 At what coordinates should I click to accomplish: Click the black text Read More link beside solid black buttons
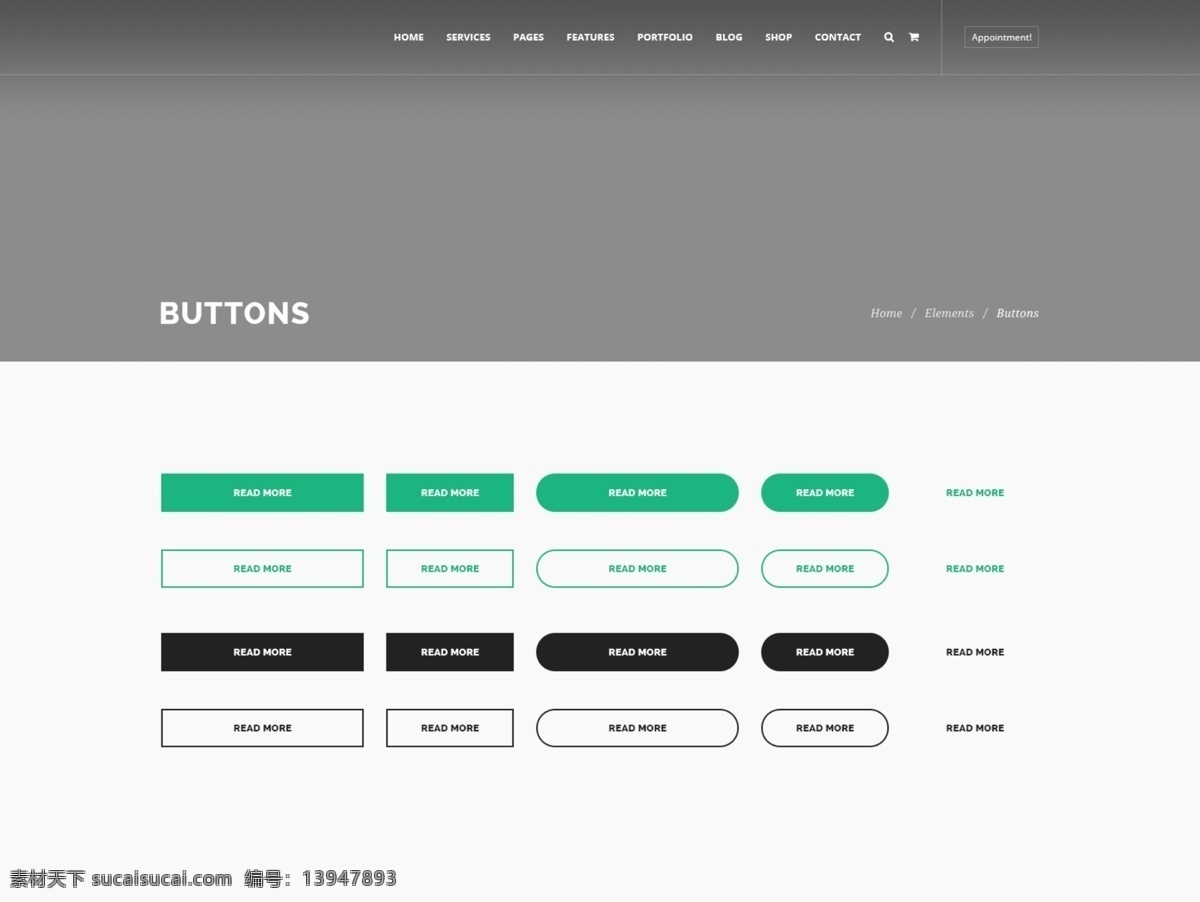[975, 652]
